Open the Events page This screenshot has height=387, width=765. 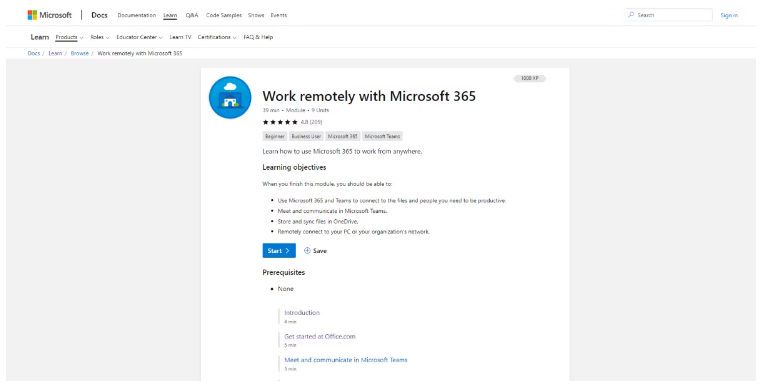[279, 15]
